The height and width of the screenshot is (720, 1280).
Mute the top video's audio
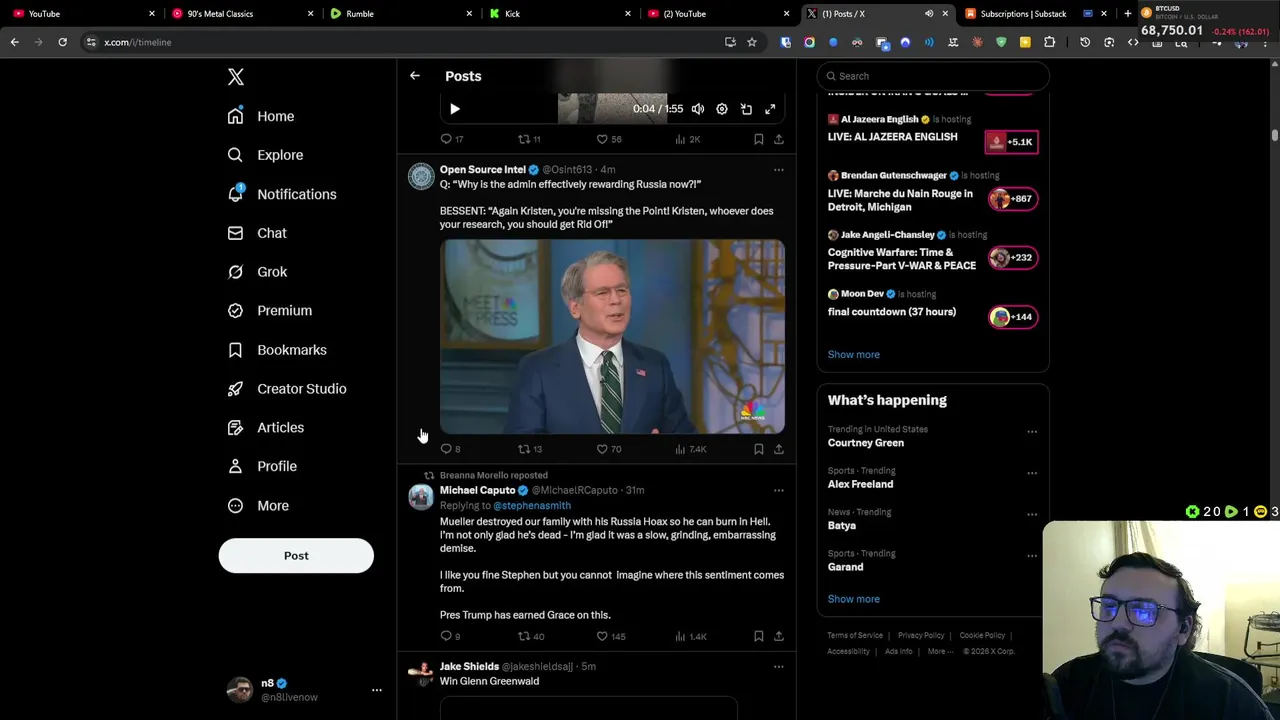coord(698,109)
